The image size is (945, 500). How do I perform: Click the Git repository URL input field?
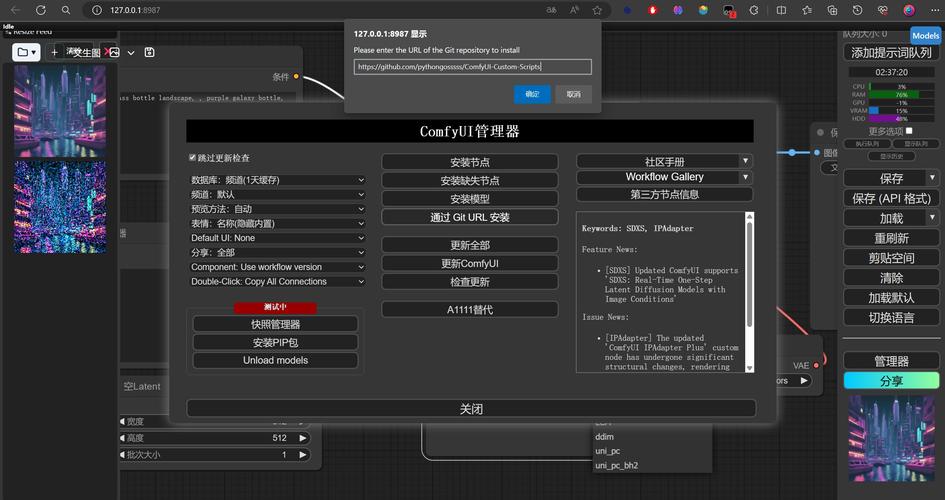click(472, 67)
